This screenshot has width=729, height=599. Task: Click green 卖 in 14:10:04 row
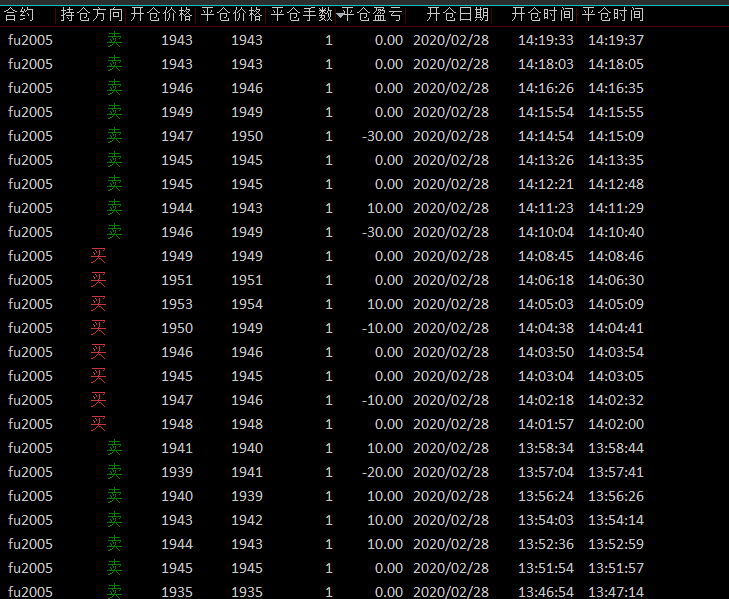[114, 232]
